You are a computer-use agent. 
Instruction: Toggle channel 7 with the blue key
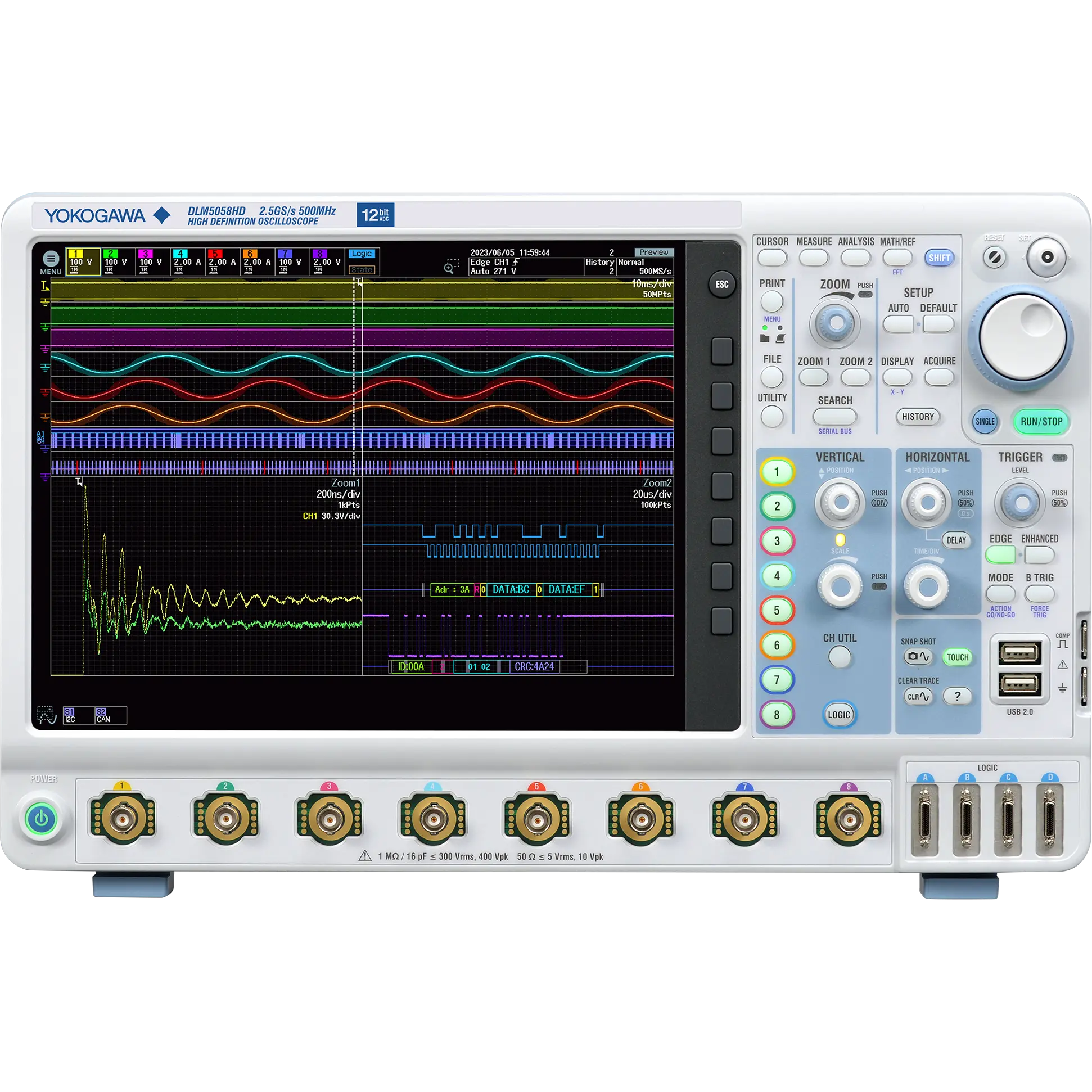click(777, 680)
